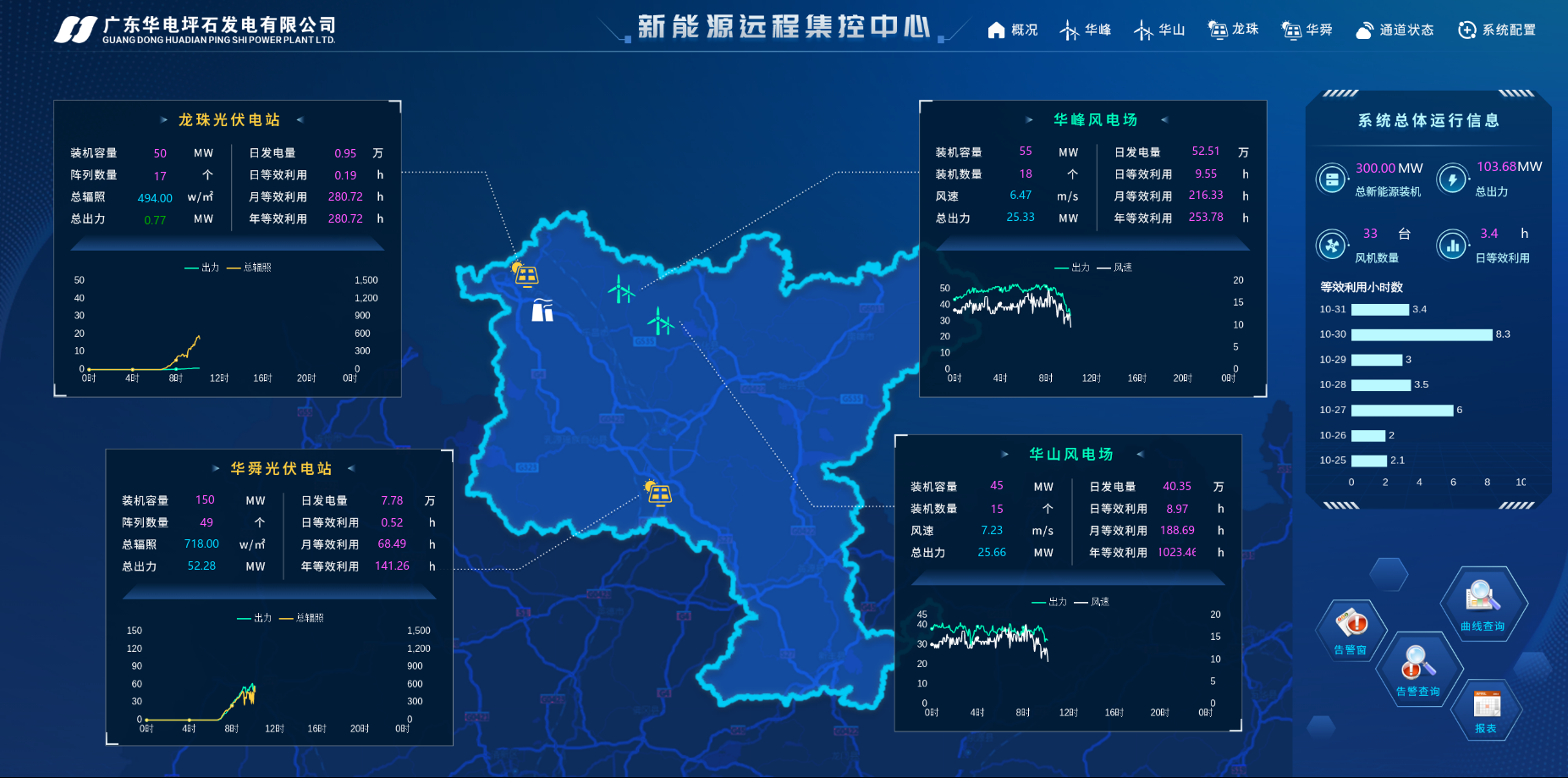
Task: Click arrow right of 华山风电场 title
Action: coord(1140,455)
